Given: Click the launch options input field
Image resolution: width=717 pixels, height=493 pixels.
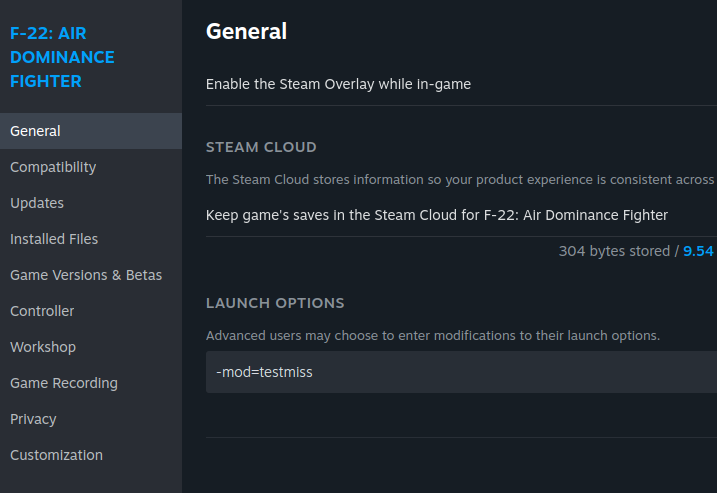Looking at the screenshot, I should tap(461, 372).
